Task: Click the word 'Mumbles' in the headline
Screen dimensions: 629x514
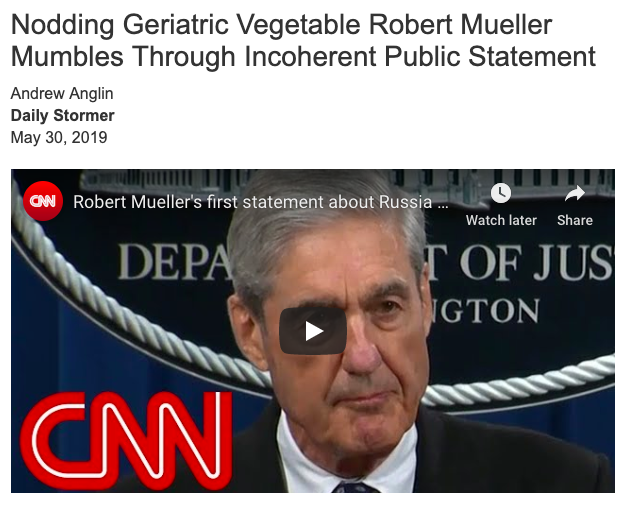Action: point(67,57)
